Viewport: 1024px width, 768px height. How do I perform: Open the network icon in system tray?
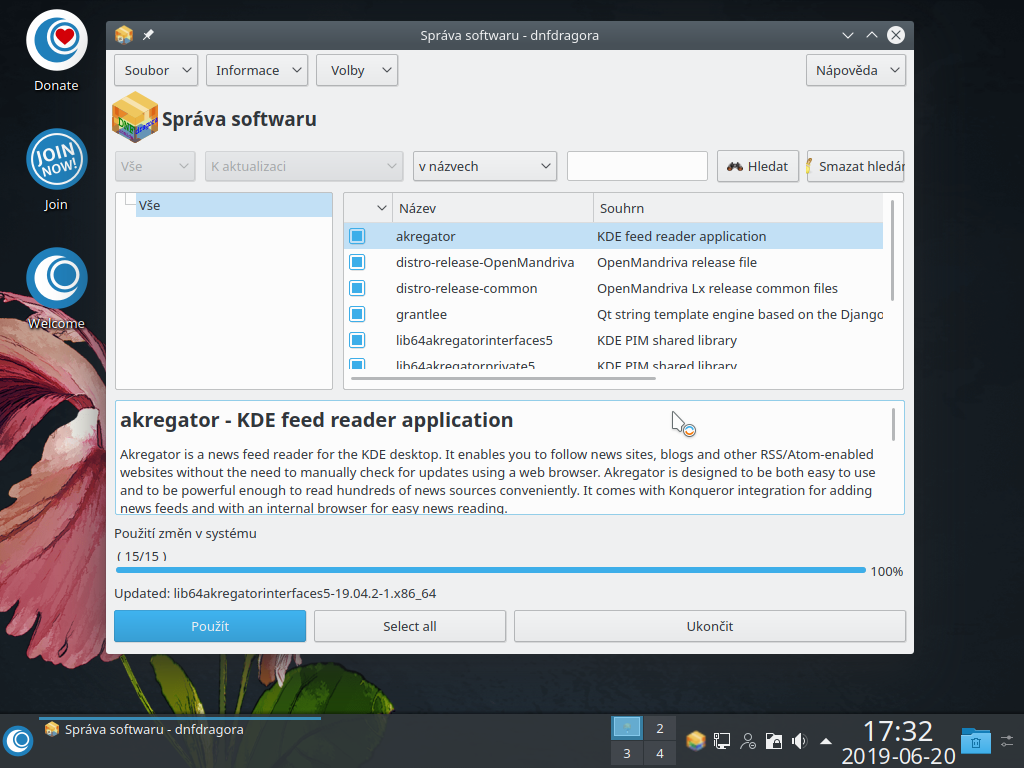[721, 740]
